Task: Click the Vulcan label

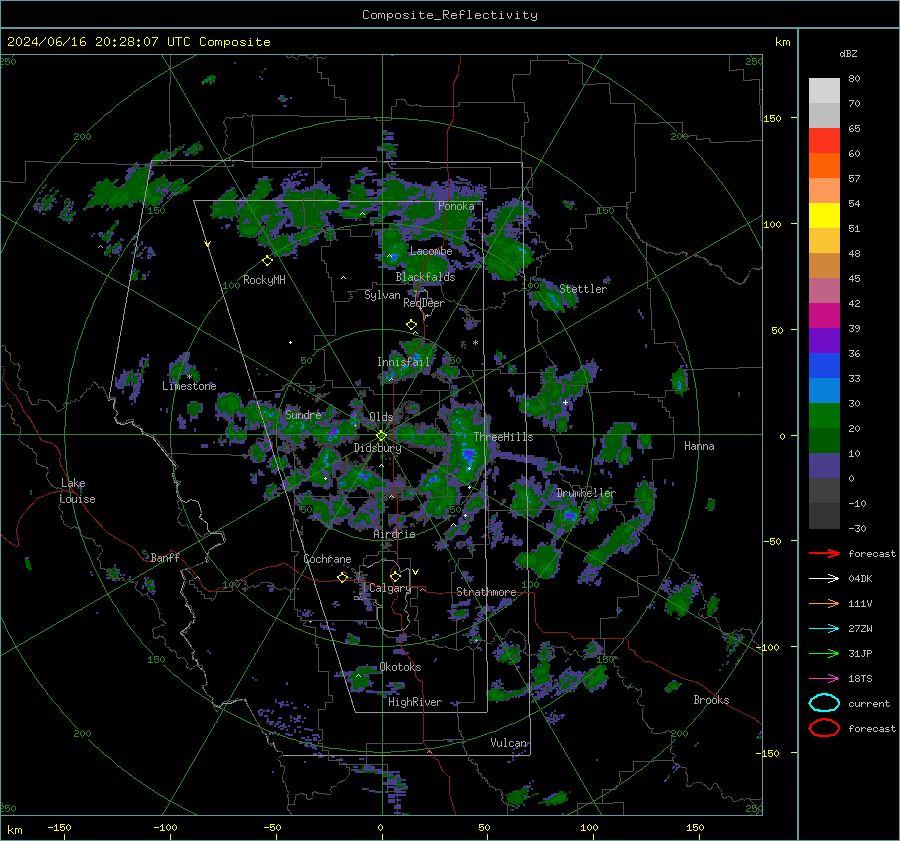Action: (509, 743)
